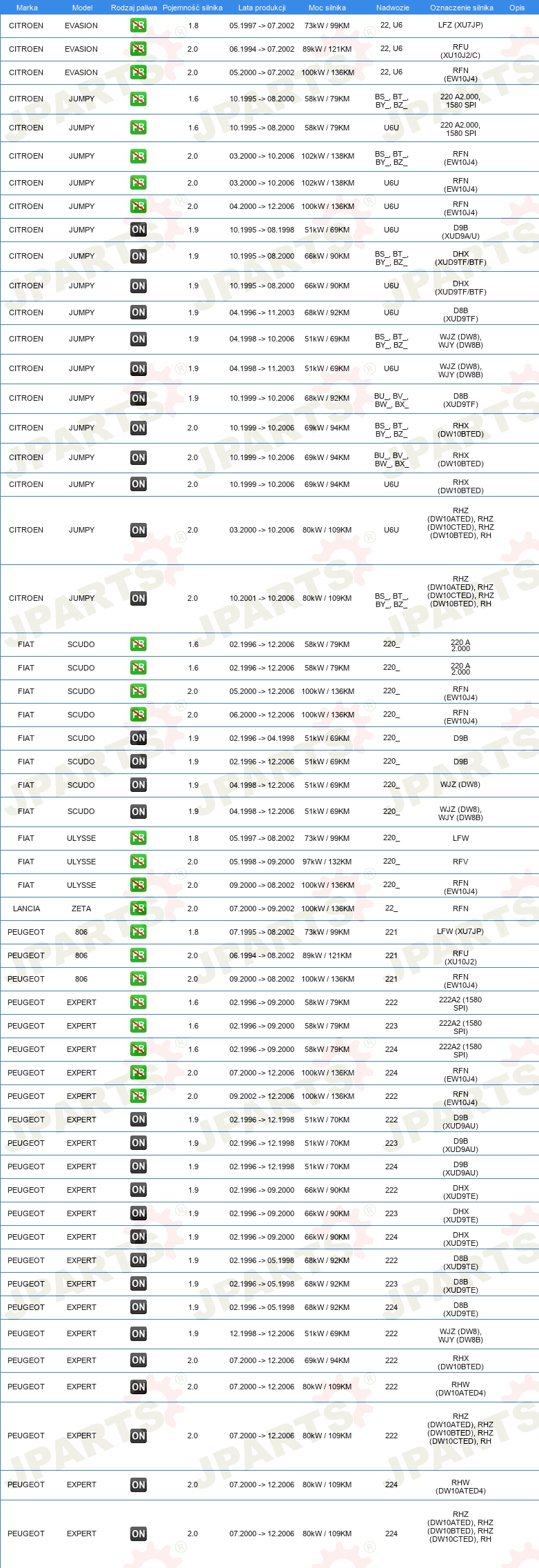Click the Nadwozie column header
The height and width of the screenshot is (1568, 539).
[392, 8]
